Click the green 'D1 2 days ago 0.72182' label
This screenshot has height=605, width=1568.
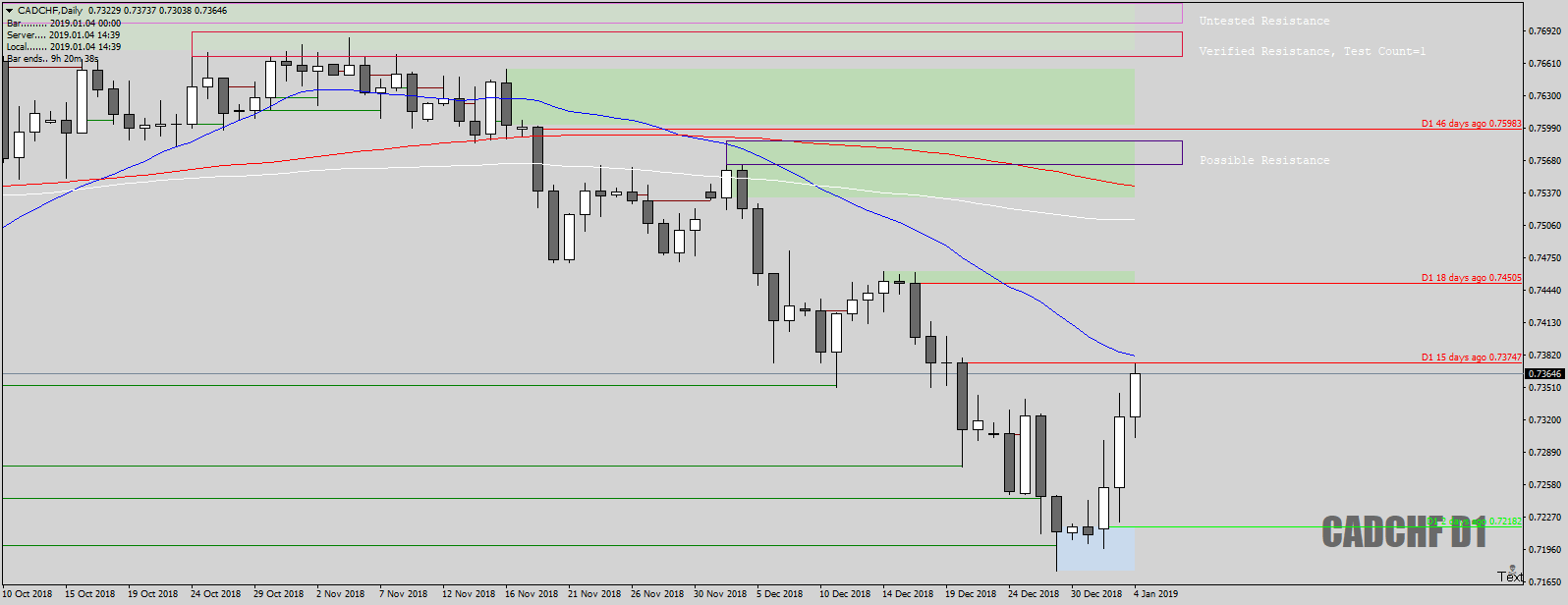[x=1473, y=521]
